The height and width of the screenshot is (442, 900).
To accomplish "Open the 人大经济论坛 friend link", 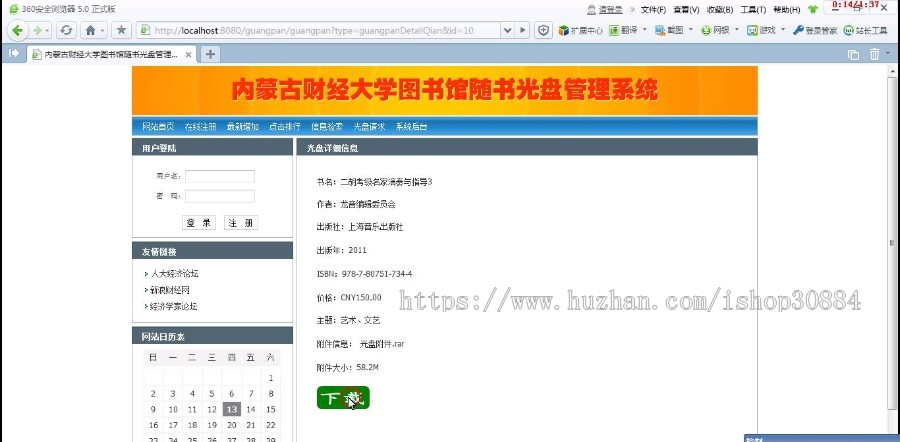I will pos(174,274).
